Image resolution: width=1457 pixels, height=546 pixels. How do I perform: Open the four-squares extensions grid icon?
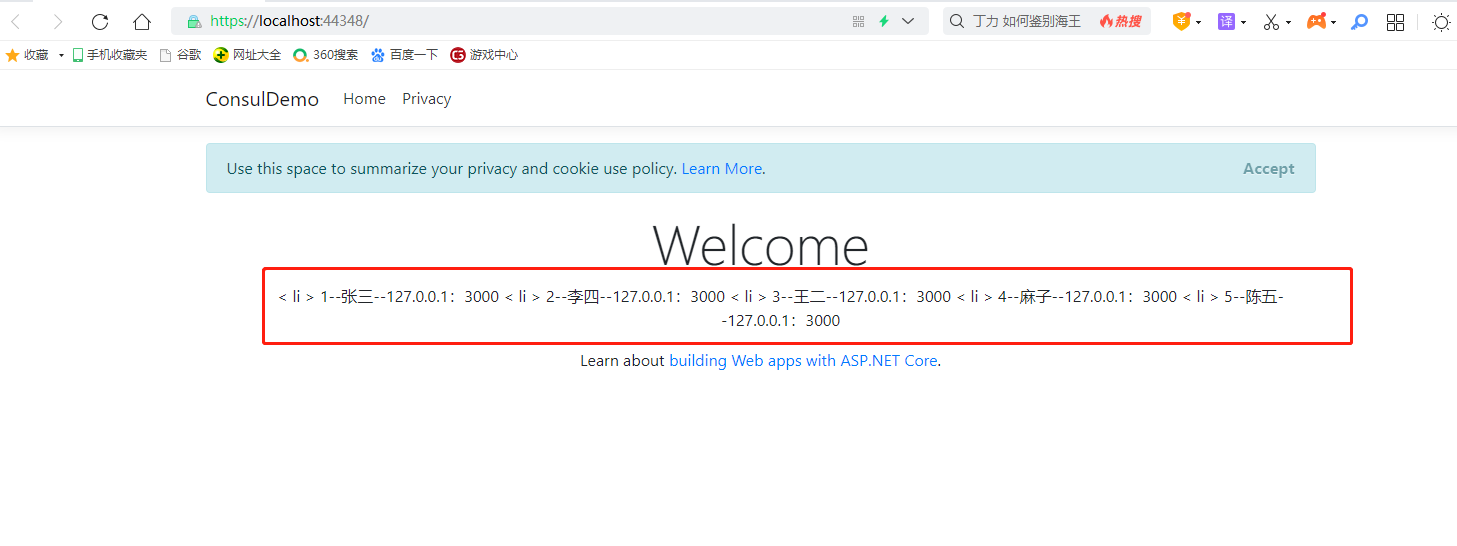[x=1395, y=21]
